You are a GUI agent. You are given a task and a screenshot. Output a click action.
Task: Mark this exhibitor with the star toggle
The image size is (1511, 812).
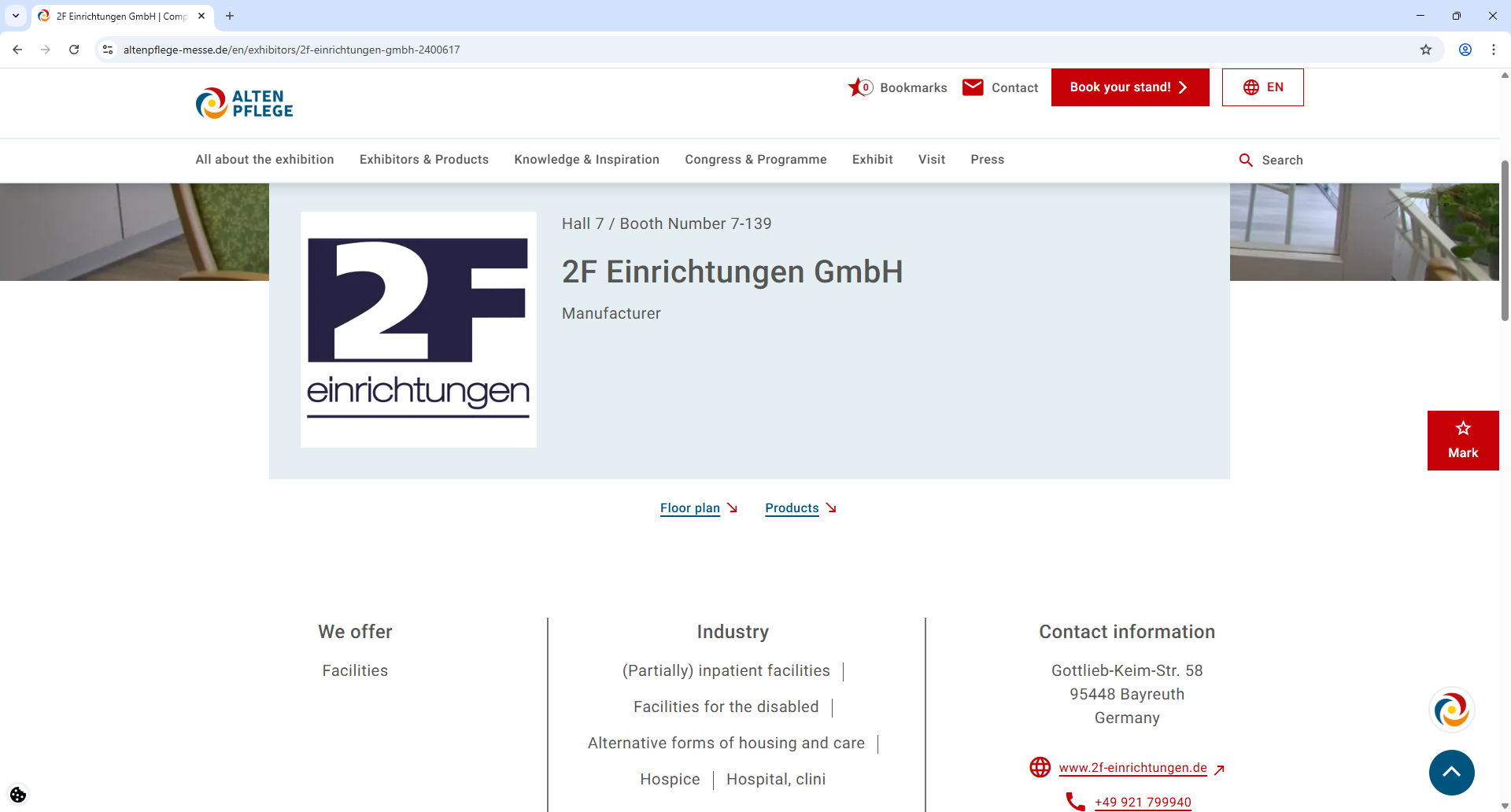pyautogui.click(x=1463, y=438)
